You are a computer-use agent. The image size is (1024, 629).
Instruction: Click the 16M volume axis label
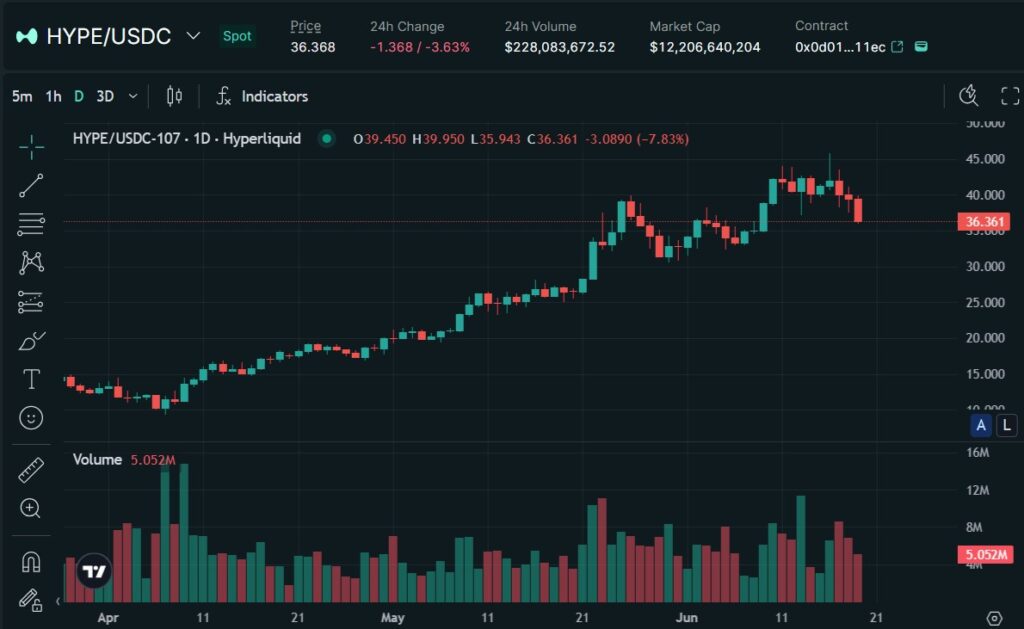tap(978, 452)
